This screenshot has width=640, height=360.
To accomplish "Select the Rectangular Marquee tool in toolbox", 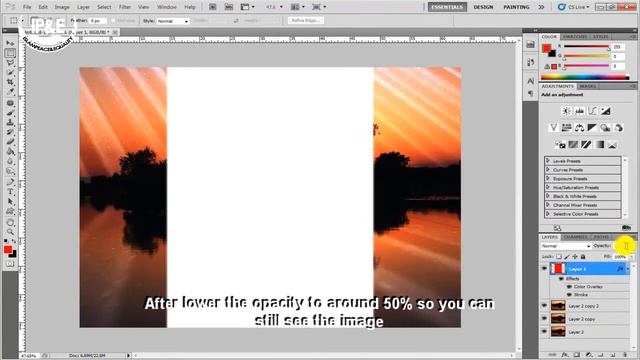I will pyautogui.click(x=10, y=53).
